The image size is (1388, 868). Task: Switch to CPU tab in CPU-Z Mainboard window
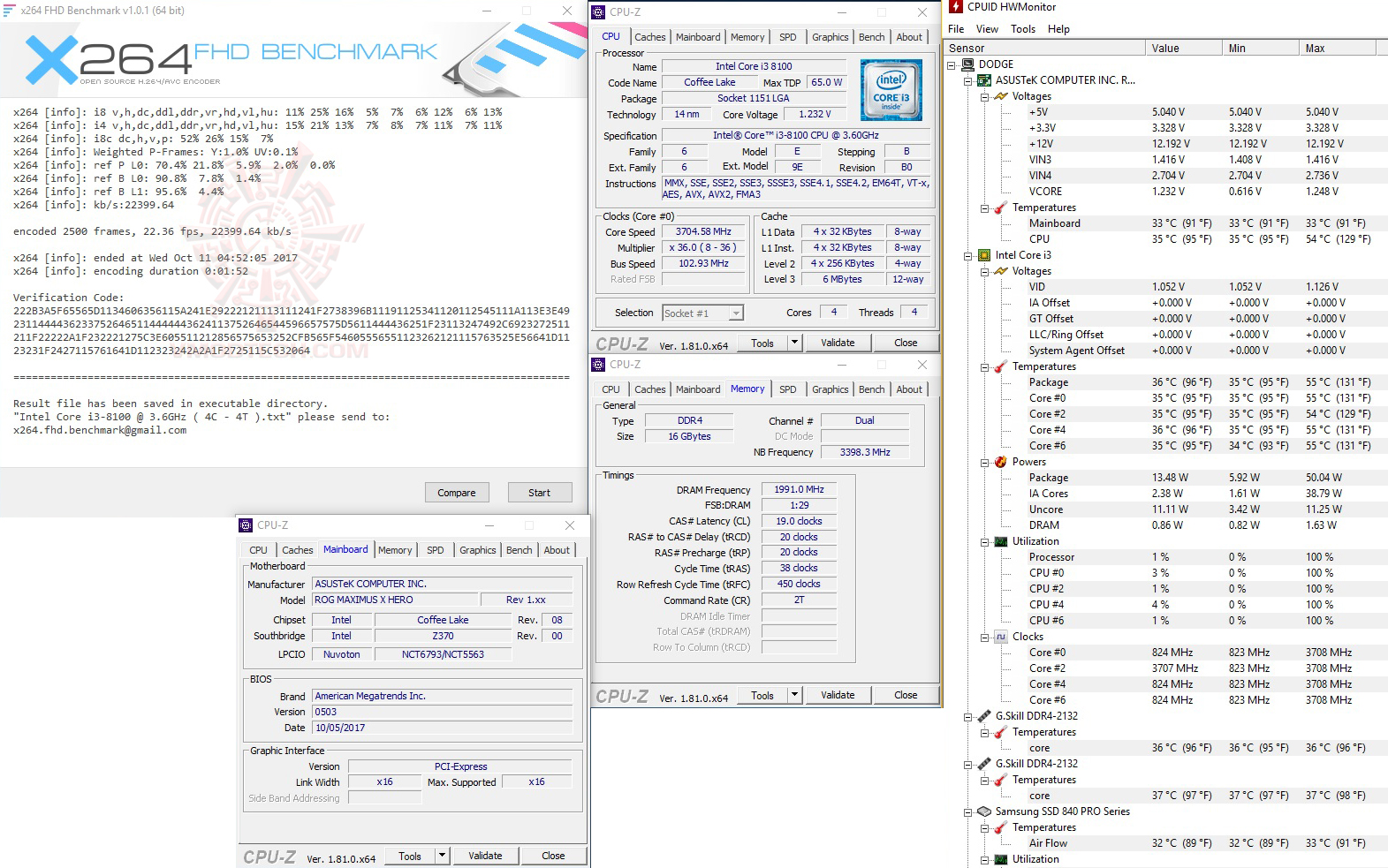tap(258, 550)
